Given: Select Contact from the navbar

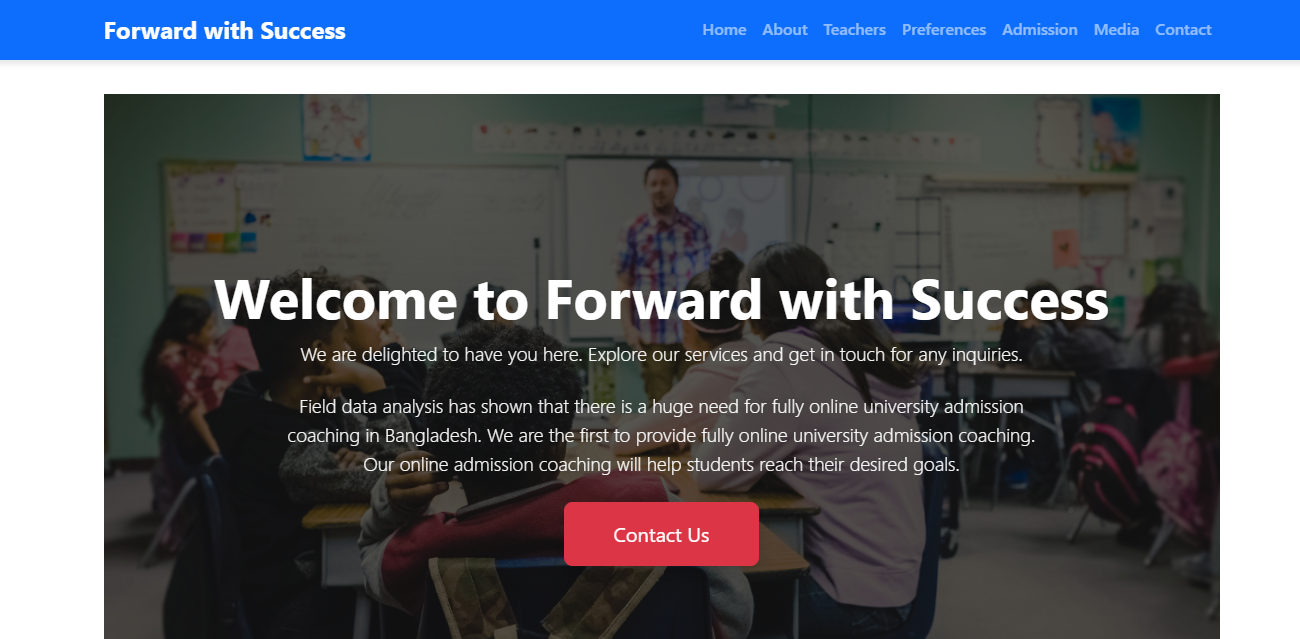Looking at the screenshot, I should (x=1183, y=30).
